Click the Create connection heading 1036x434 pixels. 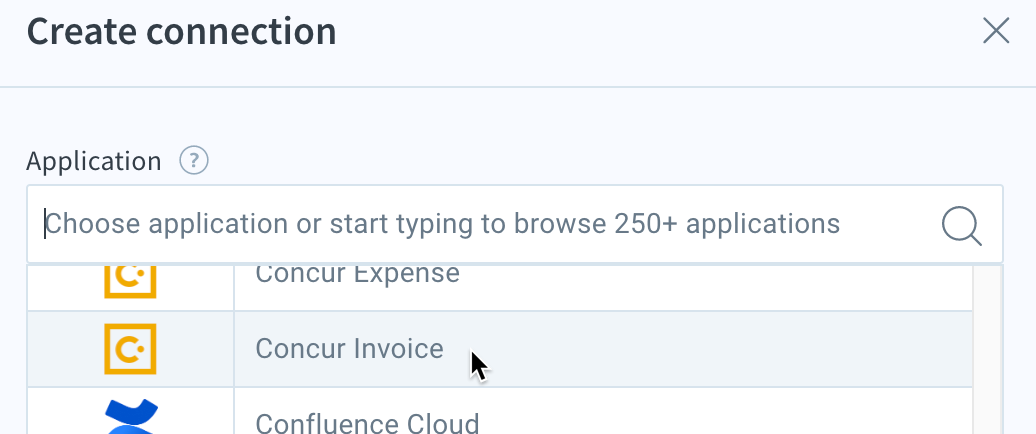point(182,31)
